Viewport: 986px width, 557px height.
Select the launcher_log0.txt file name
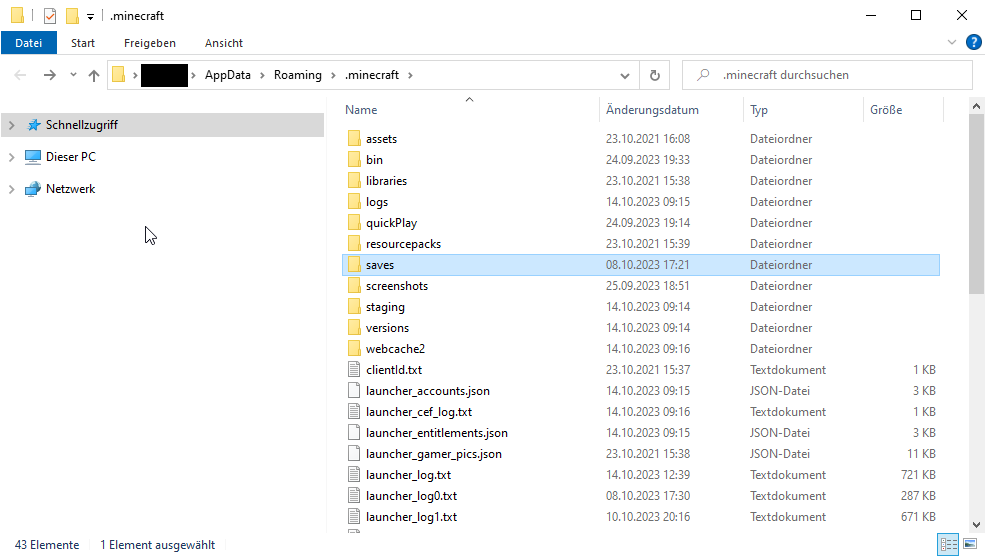(411, 496)
